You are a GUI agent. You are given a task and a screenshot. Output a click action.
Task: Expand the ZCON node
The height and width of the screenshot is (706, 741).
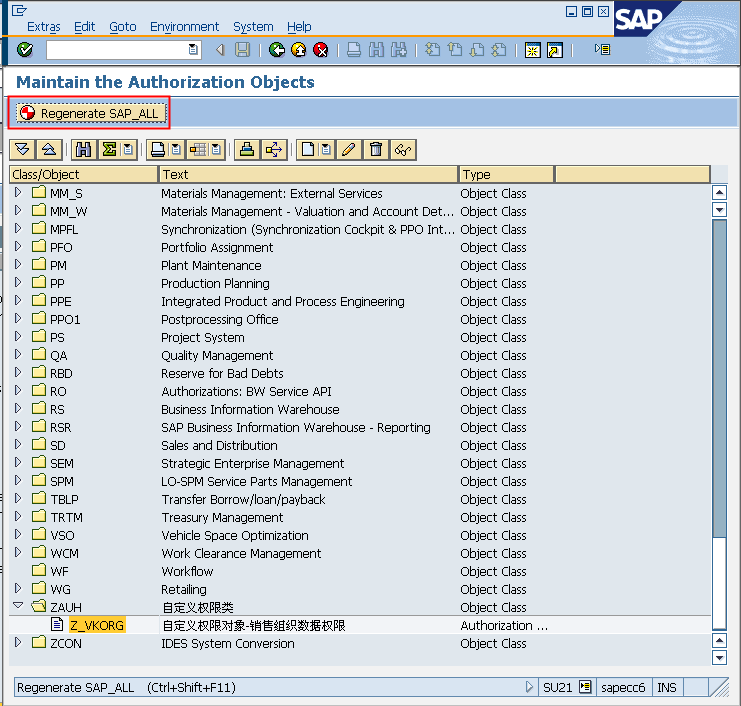point(18,642)
